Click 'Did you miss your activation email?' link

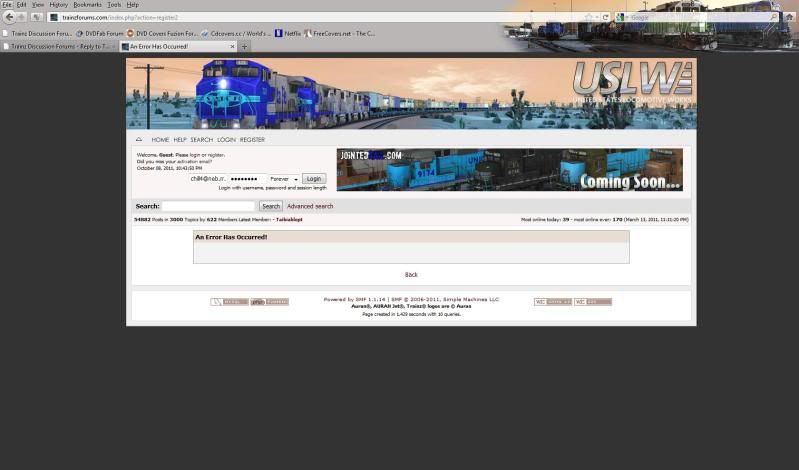click(174, 162)
